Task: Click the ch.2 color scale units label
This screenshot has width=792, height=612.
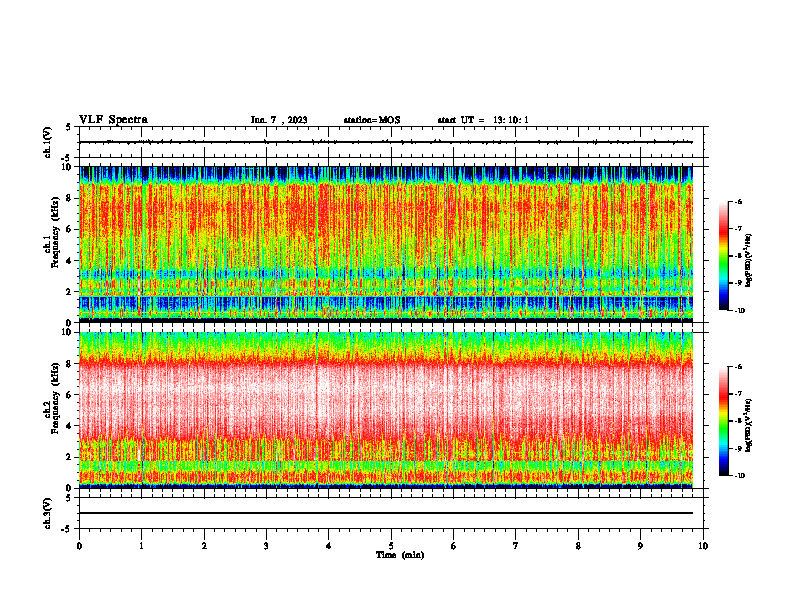Action: click(x=749, y=425)
